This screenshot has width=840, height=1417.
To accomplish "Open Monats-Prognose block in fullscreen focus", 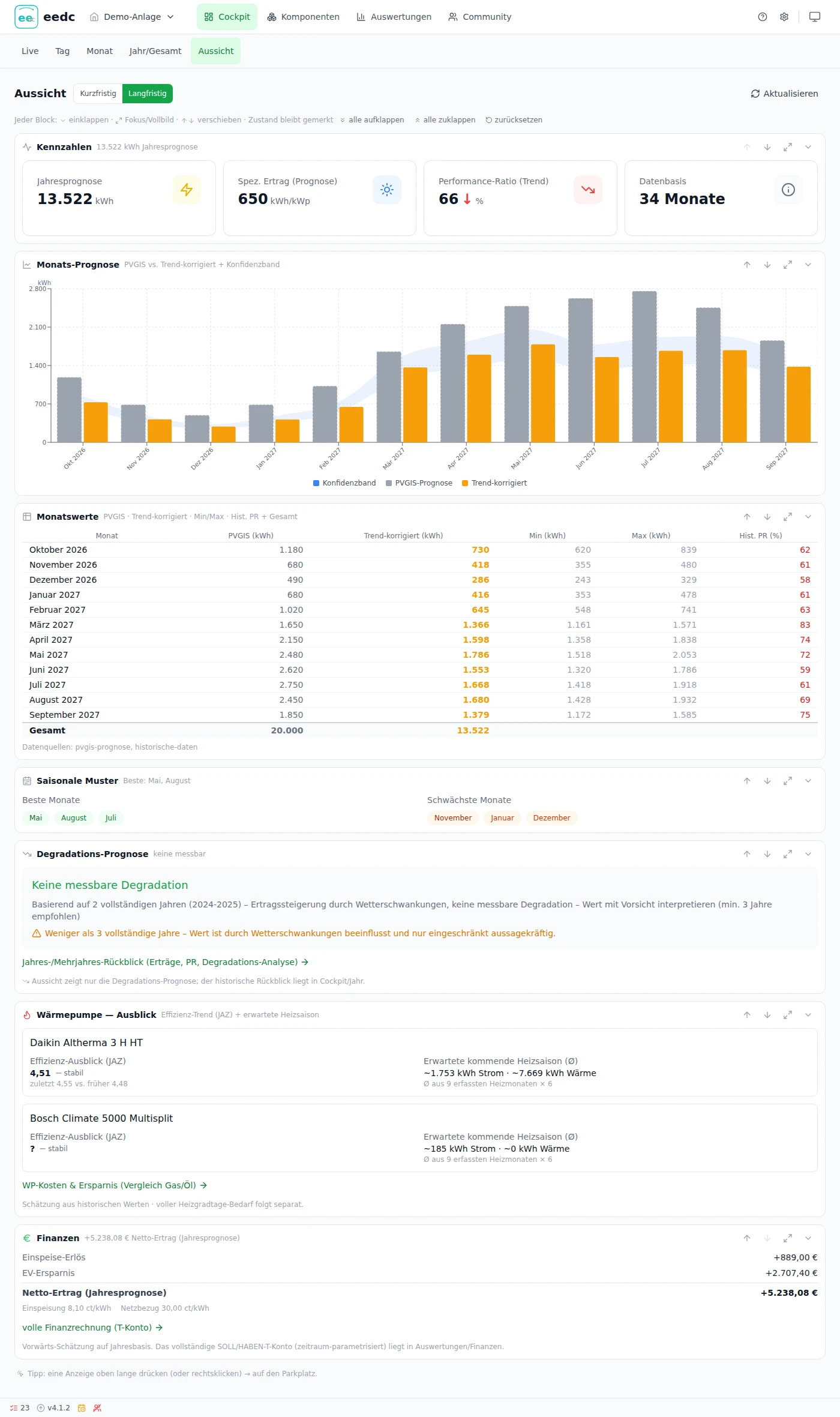I will [788, 265].
